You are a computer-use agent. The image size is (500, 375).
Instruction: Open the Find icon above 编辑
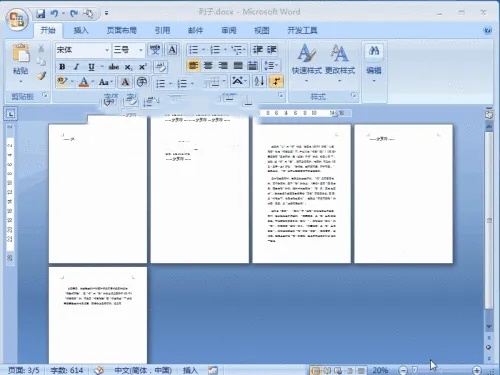(x=374, y=51)
